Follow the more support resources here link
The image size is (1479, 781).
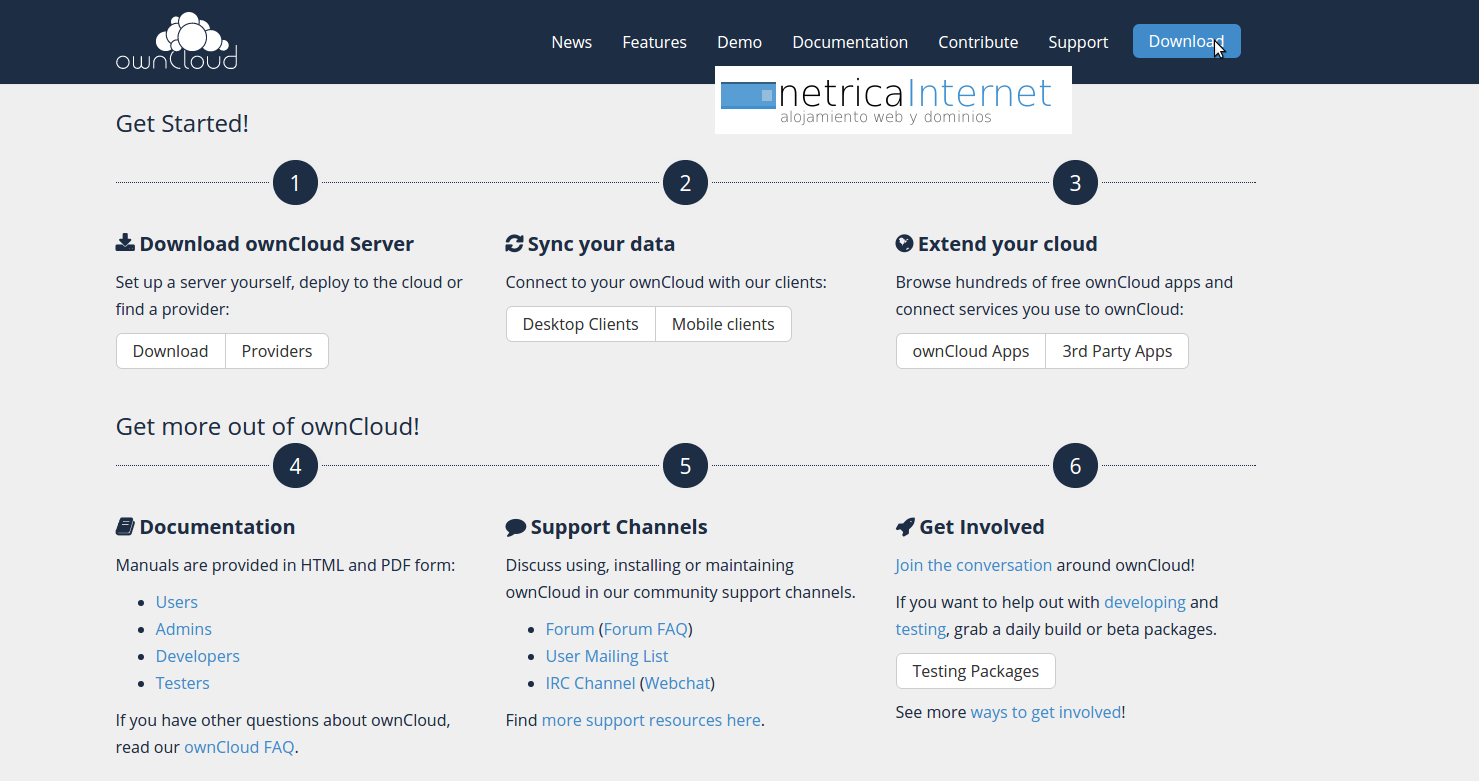point(651,720)
